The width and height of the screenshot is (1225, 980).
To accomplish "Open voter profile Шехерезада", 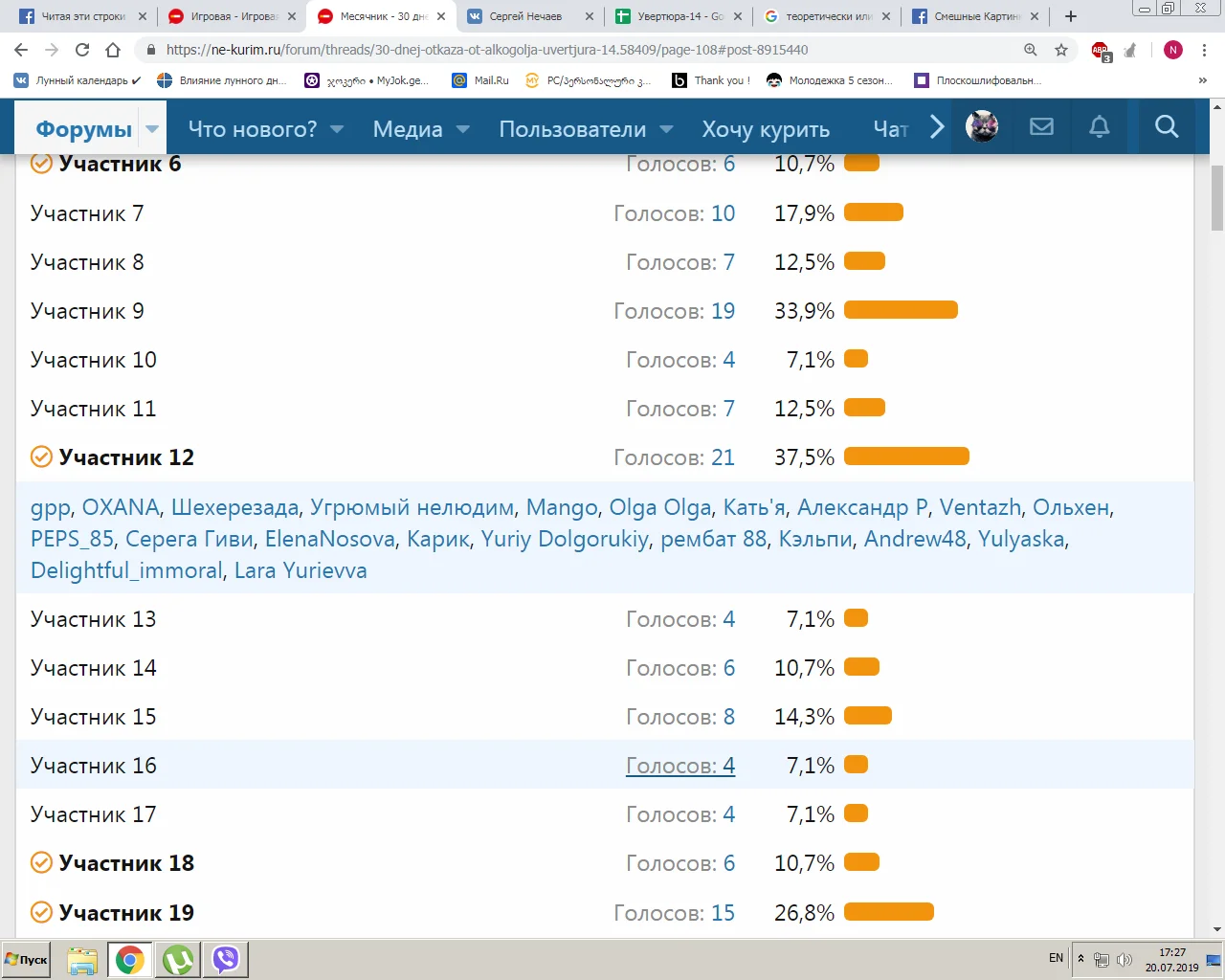I will pos(234,507).
